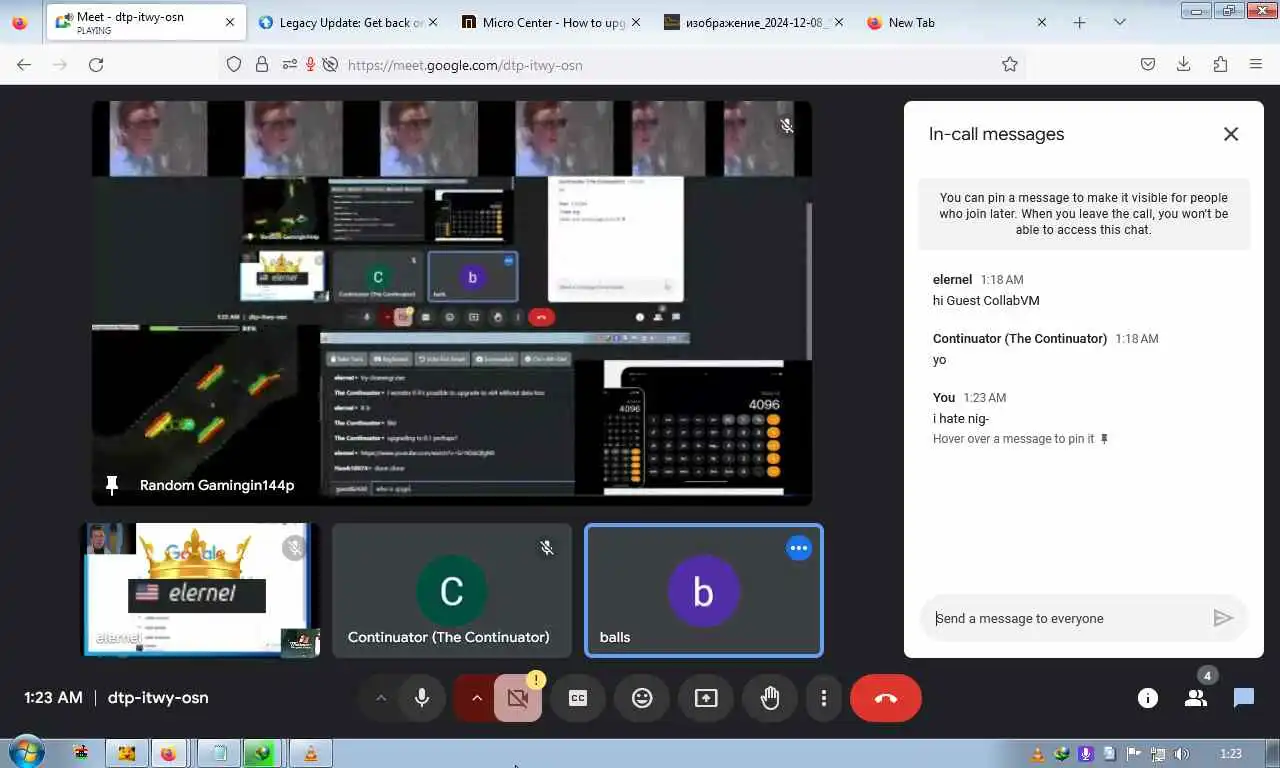This screenshot has width=1280, height=768.
Task: Open the meeting details info icon
Action: pos(1148,698)
